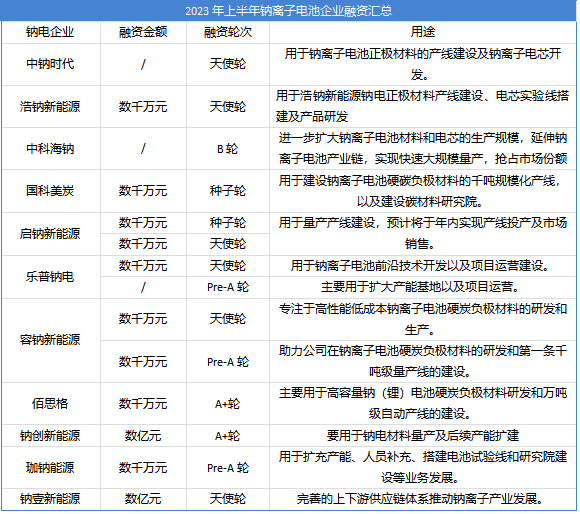
Task: Select the 中钠时代 company cell
Action: coord(50,64)
